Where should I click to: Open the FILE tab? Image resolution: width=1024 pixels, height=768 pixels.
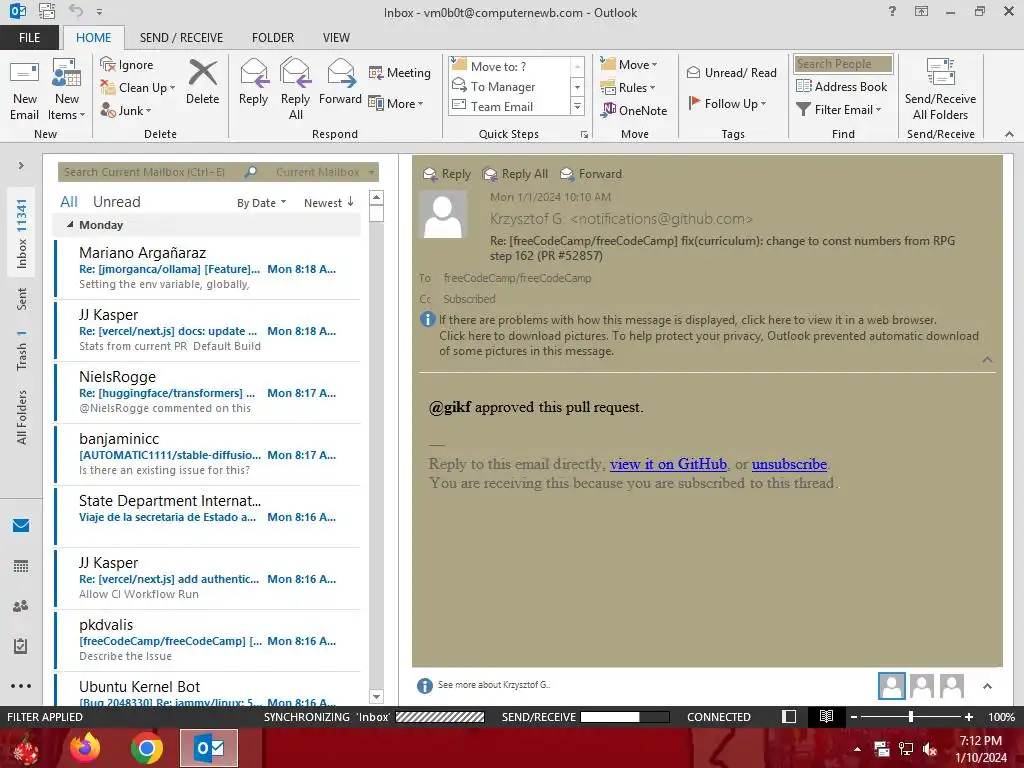tap(29, 38)
